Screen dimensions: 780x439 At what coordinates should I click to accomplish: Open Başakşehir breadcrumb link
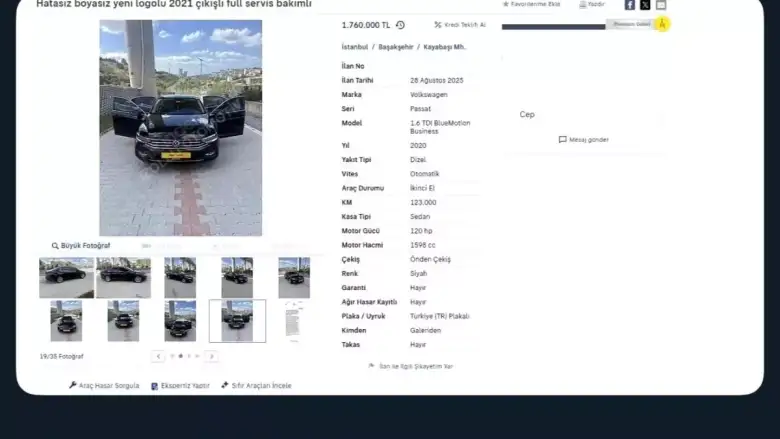(x=395, y=47)
